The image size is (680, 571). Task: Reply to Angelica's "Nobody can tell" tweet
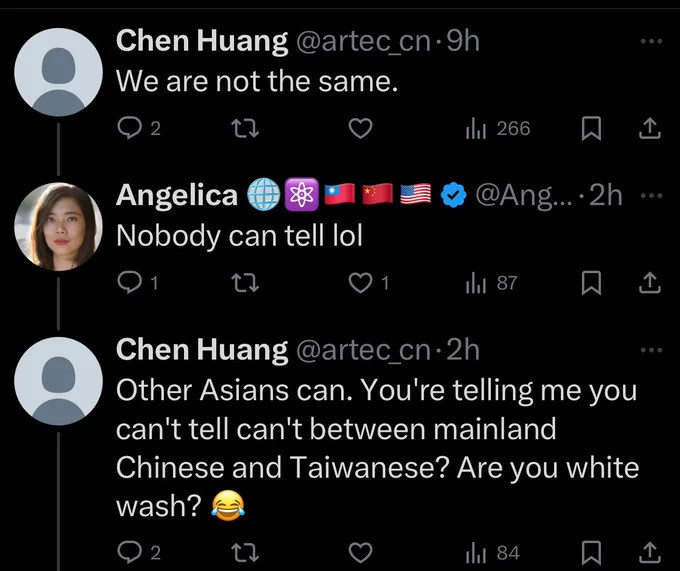pos(131,283)
